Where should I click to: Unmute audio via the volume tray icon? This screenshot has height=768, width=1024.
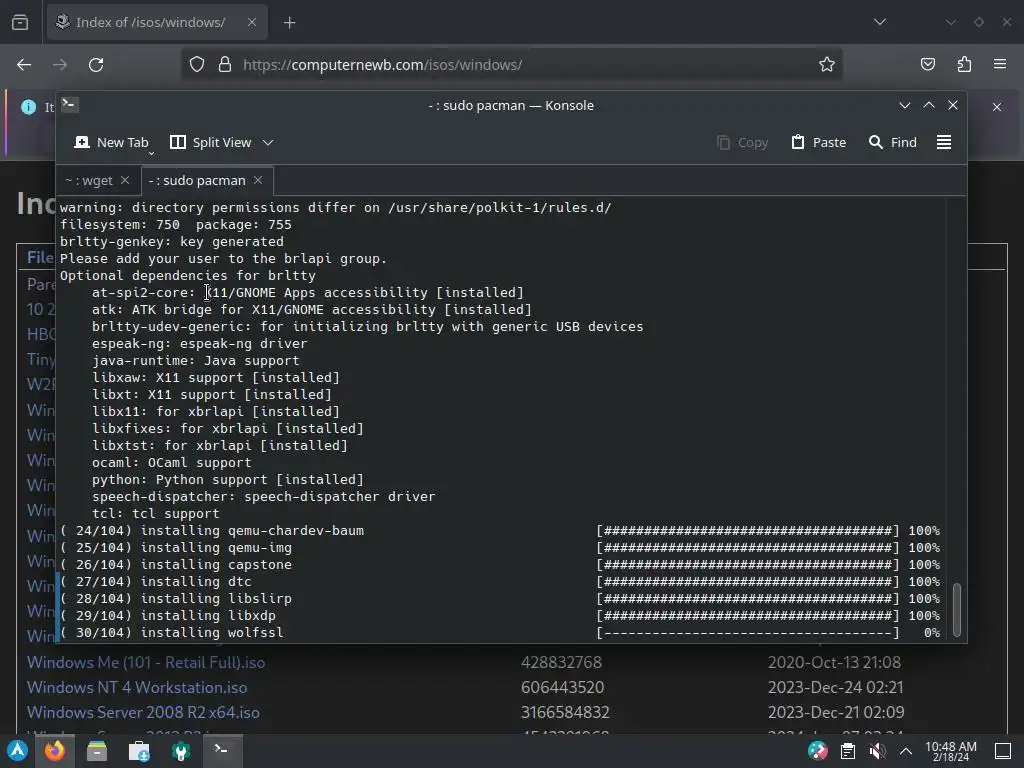877,751
